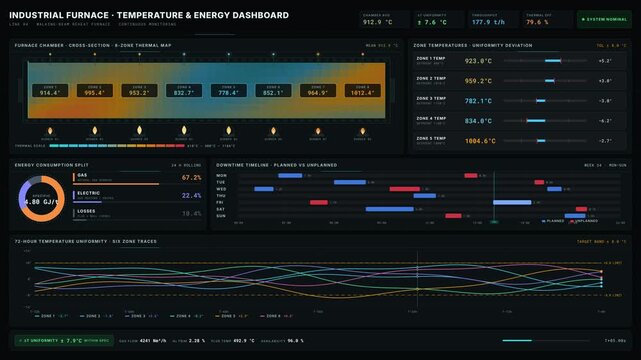641x360 pixels.
Task: Inspect the Burner 07 flame icon
Action: [x=318, y=131]
